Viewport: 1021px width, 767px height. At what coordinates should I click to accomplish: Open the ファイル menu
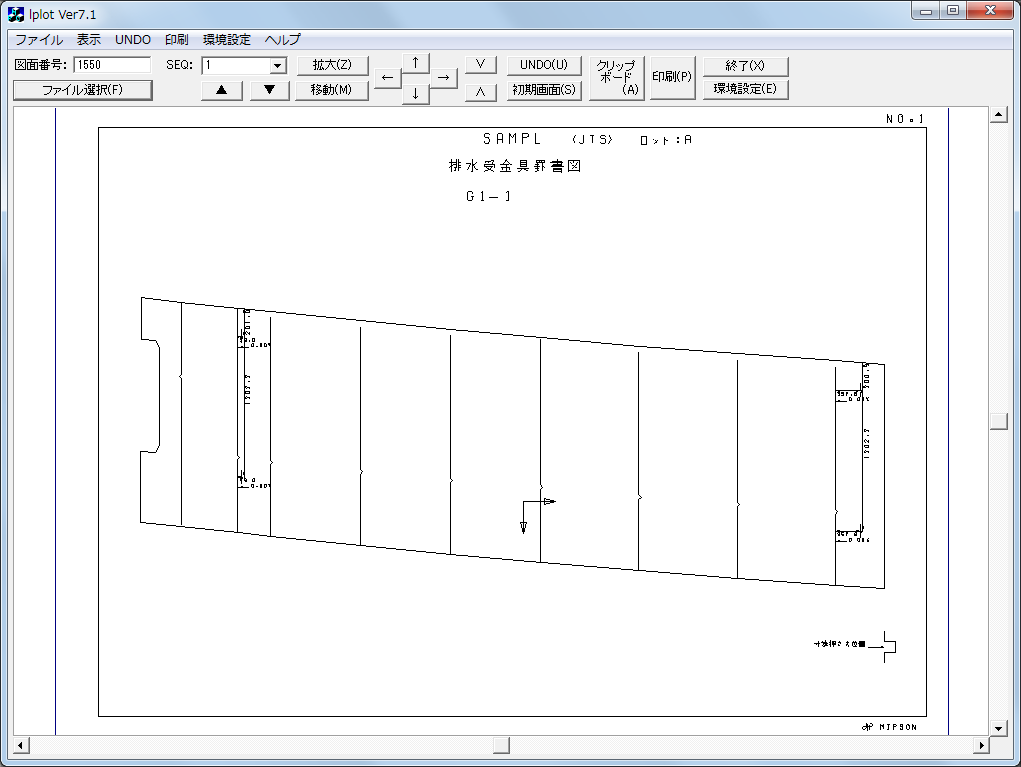pyautogui.click(x=39, y=40)
